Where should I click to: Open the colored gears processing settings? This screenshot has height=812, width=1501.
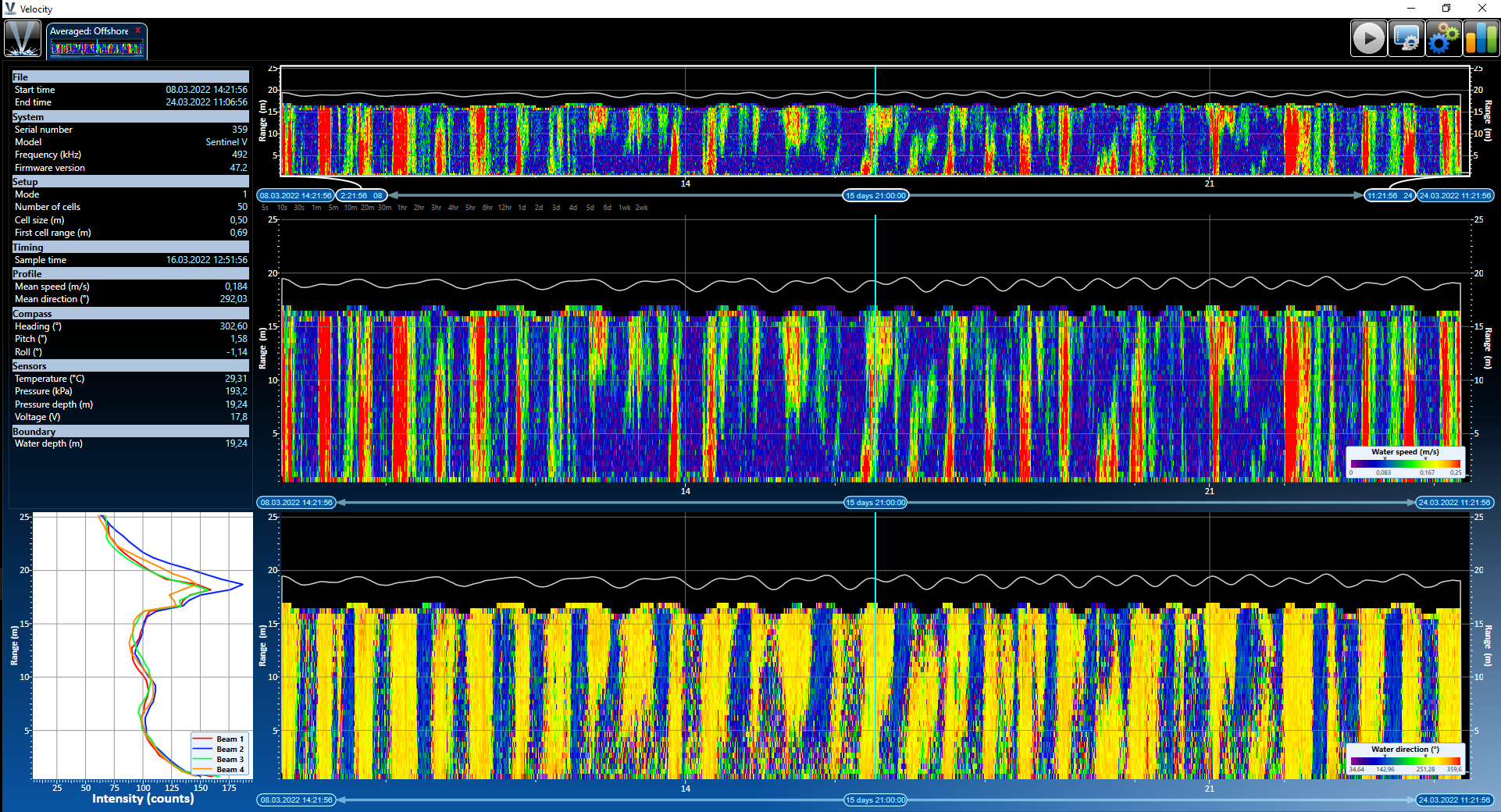(x=1443, y=38)
